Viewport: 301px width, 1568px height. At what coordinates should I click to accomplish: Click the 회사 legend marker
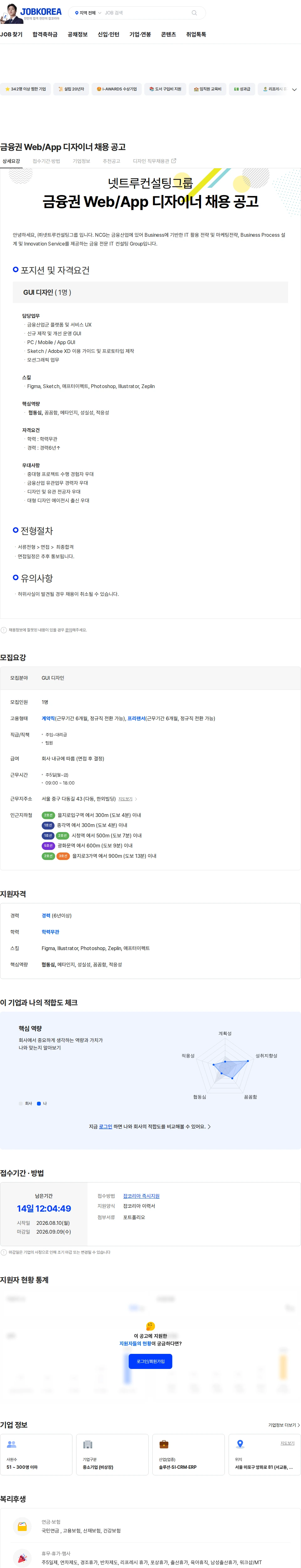point(21,1104)
